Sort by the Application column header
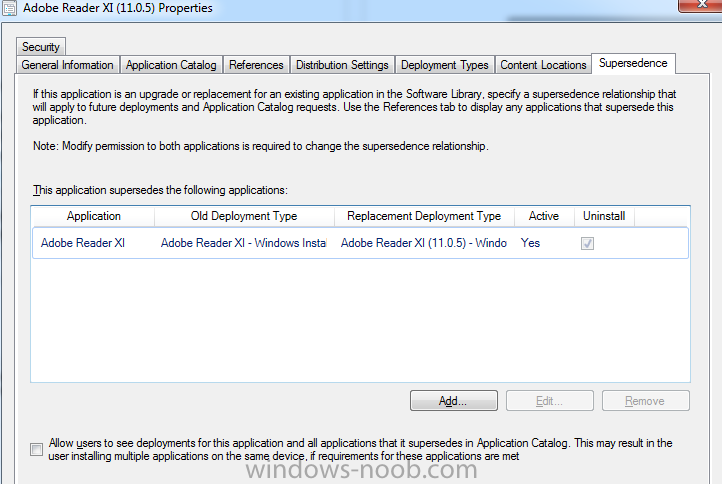 point(93,216)
